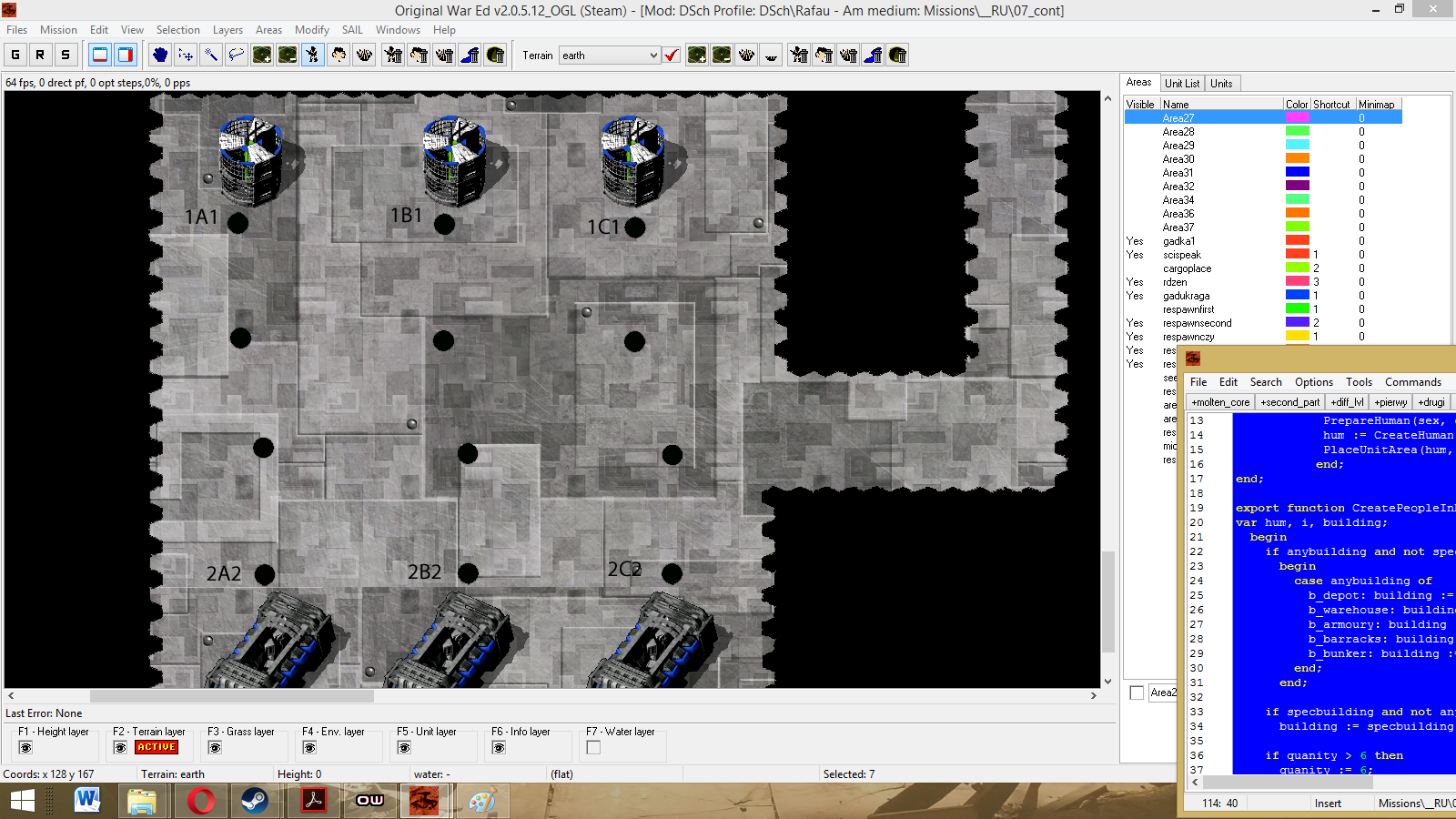The width and height of the screenshot is (1456, 819).
Task: Click the G toolbar button
Action: (x=15, y=55)
